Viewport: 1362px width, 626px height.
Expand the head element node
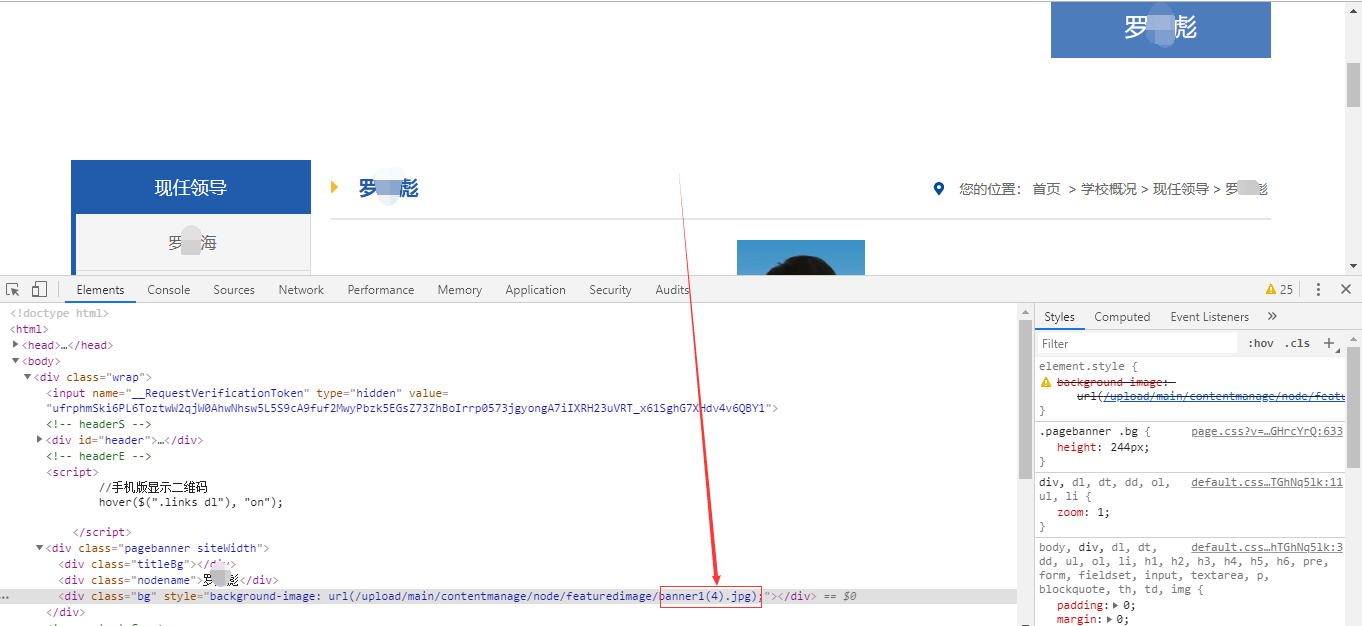(16, 345)
